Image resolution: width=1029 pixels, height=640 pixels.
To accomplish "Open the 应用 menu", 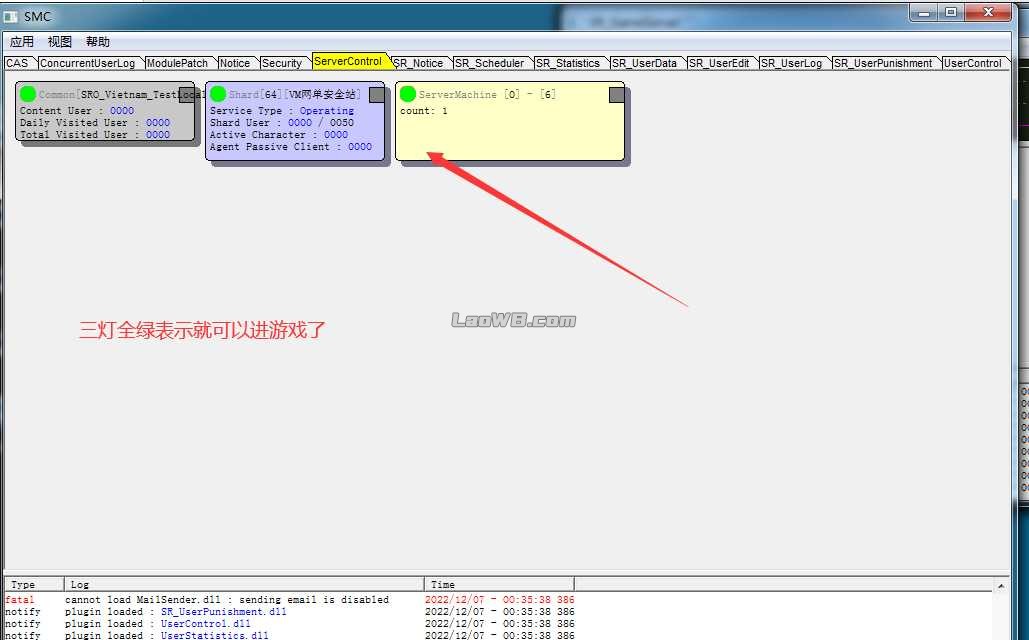I will point(22,42).
